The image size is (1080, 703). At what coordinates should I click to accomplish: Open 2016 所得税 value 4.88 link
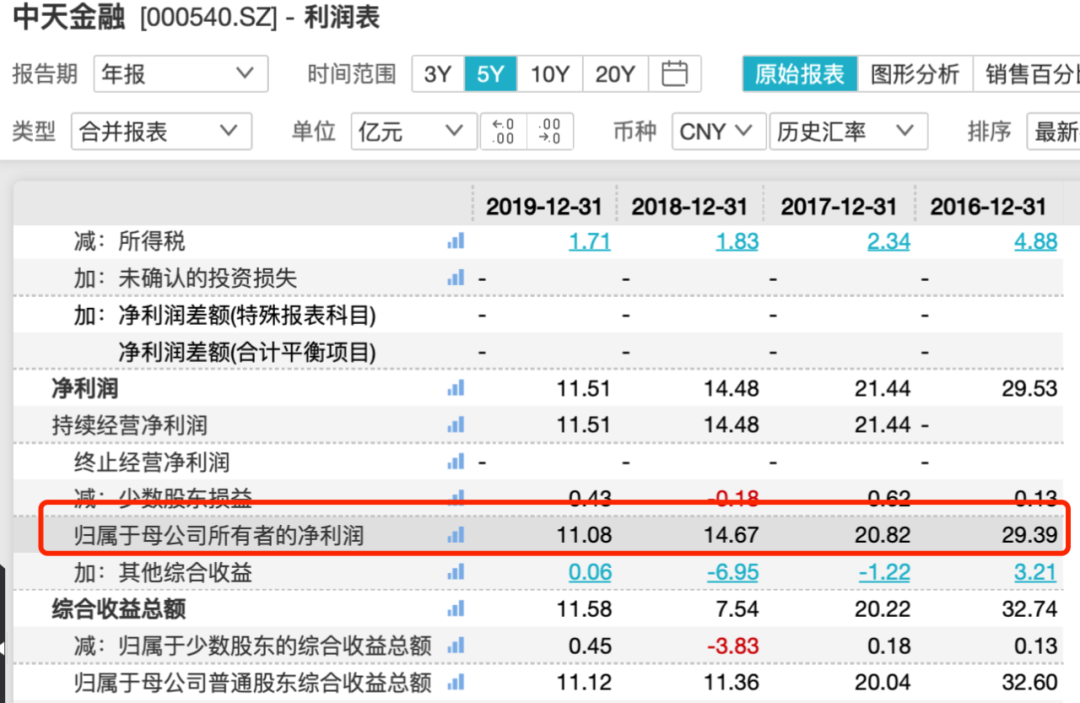pos(1035,242)
